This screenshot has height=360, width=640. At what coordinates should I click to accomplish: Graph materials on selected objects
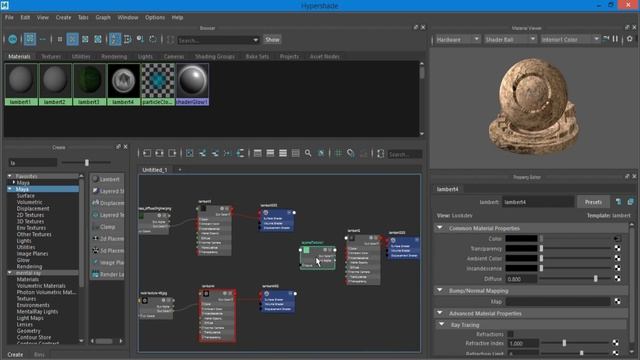240,153
